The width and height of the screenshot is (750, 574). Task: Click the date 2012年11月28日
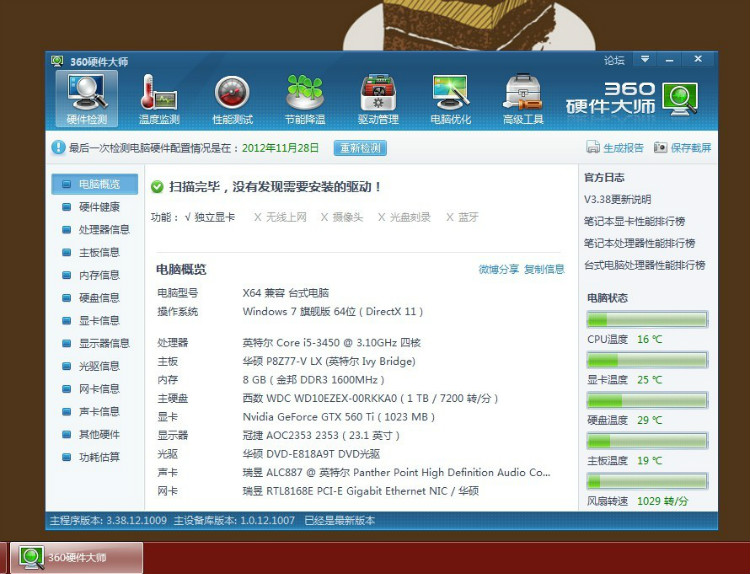[x=280, y=147]
